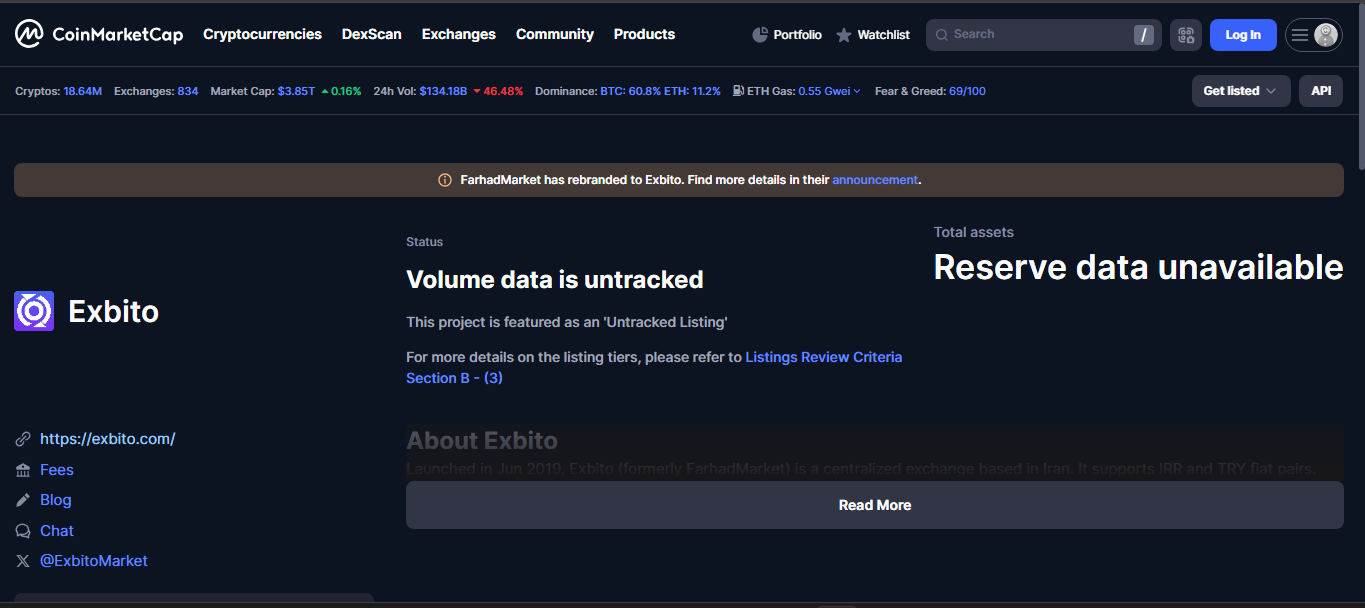
Task: Open the Portfolio pie chart icon
Action: click(x=760, y=35)
